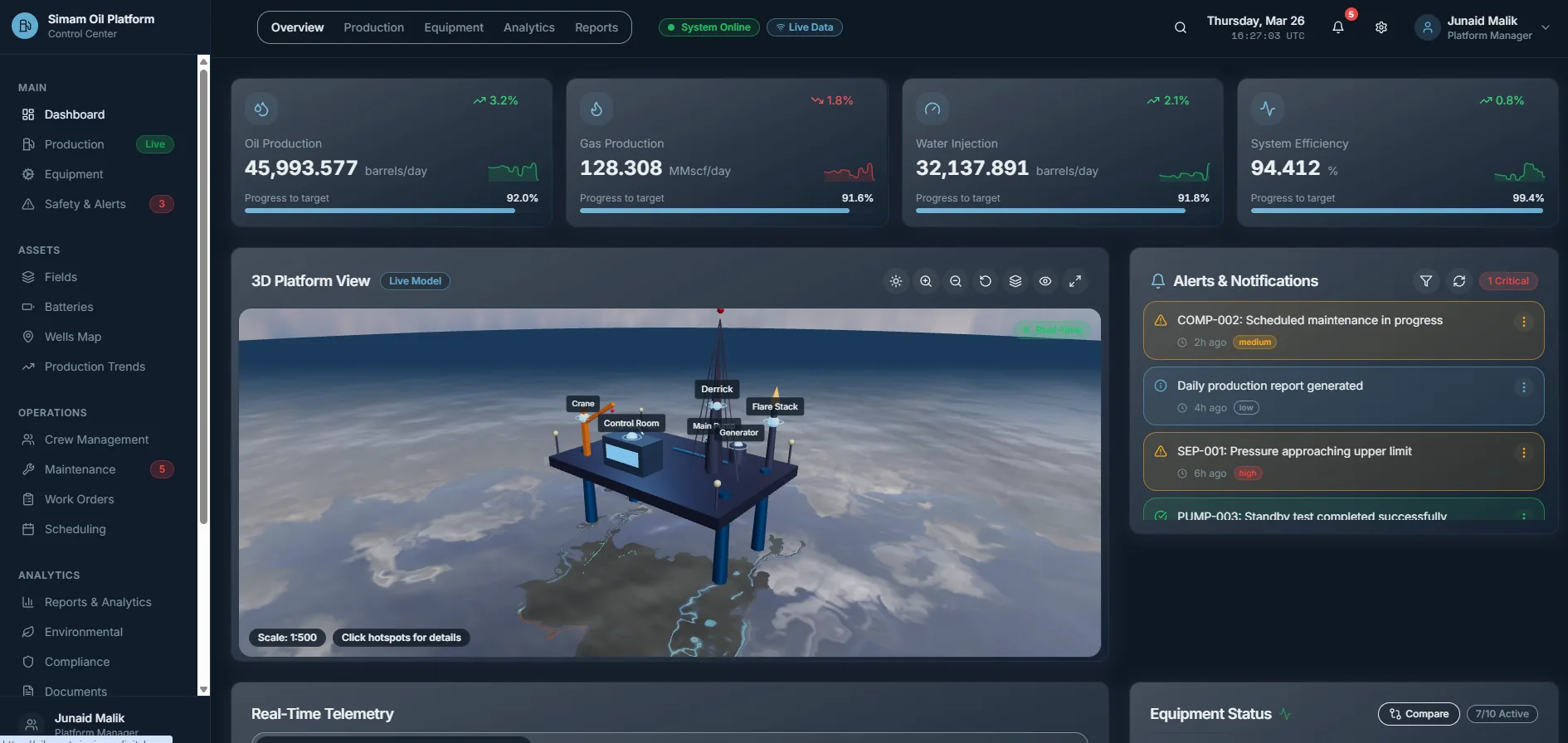The width and height of the screenshot is (1568, 743).
Task: Zoom in on the 3D platform model
Action: pyautogui.click(x=926, y=281)
